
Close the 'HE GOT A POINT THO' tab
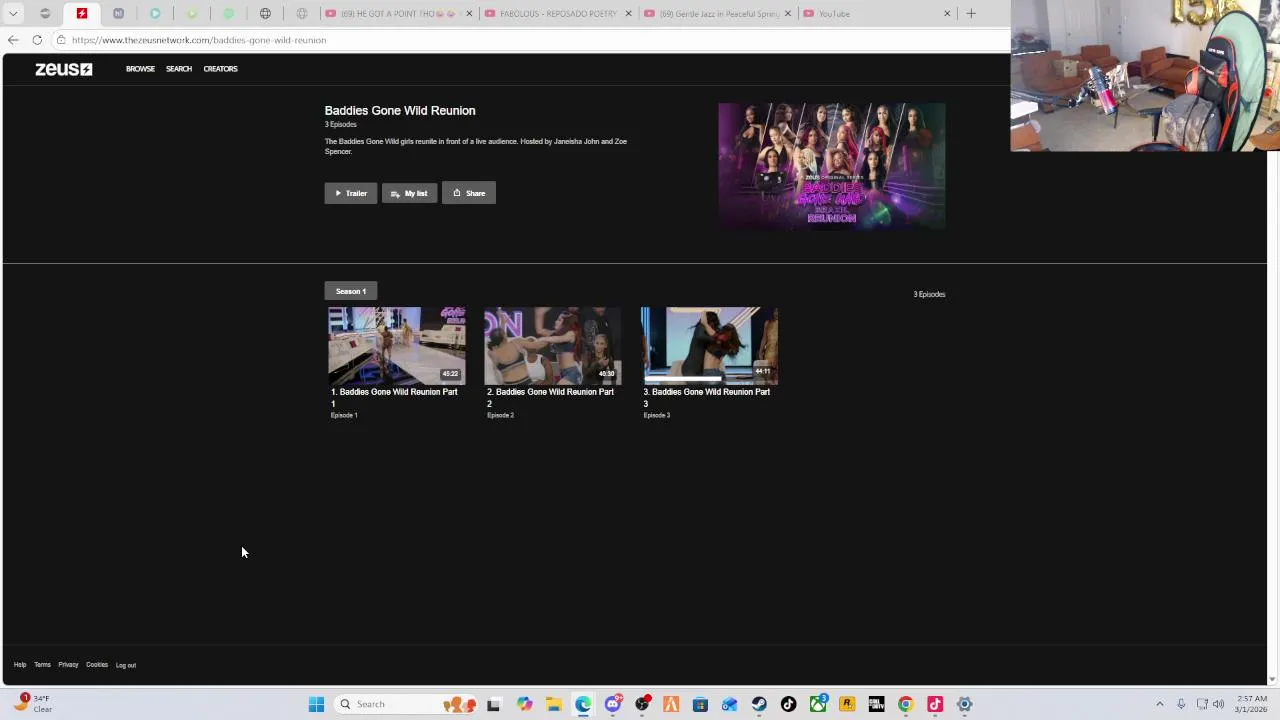click(x=469, y=14)
